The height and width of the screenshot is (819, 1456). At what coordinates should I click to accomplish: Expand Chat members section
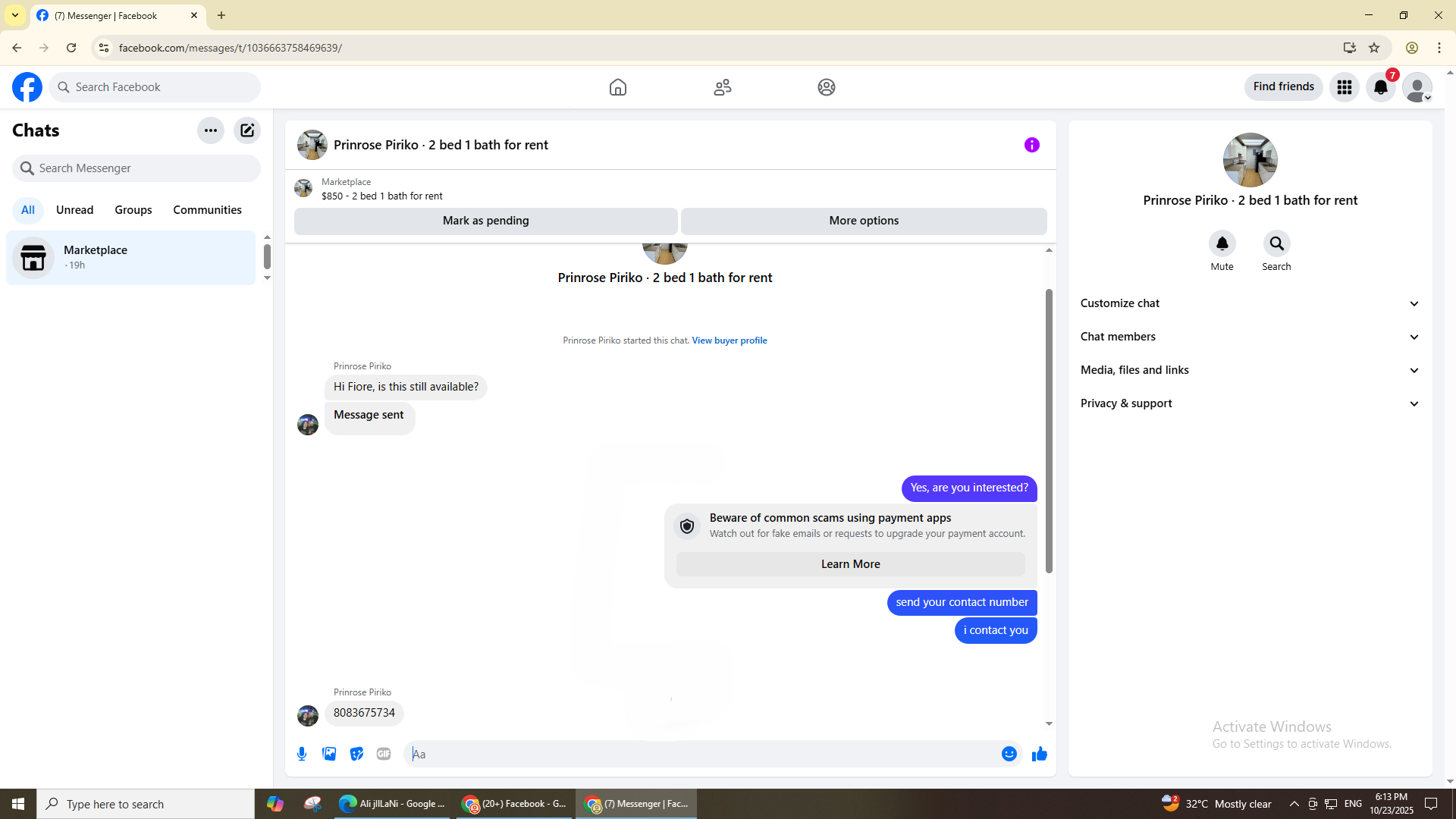[x=1250, y=337]
